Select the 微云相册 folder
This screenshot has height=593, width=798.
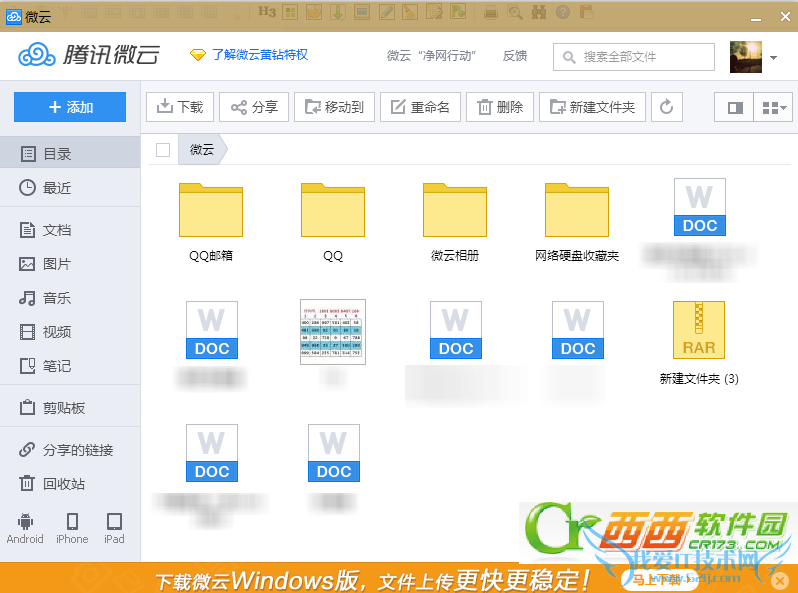pyautogui.click(x=454, y=222)
